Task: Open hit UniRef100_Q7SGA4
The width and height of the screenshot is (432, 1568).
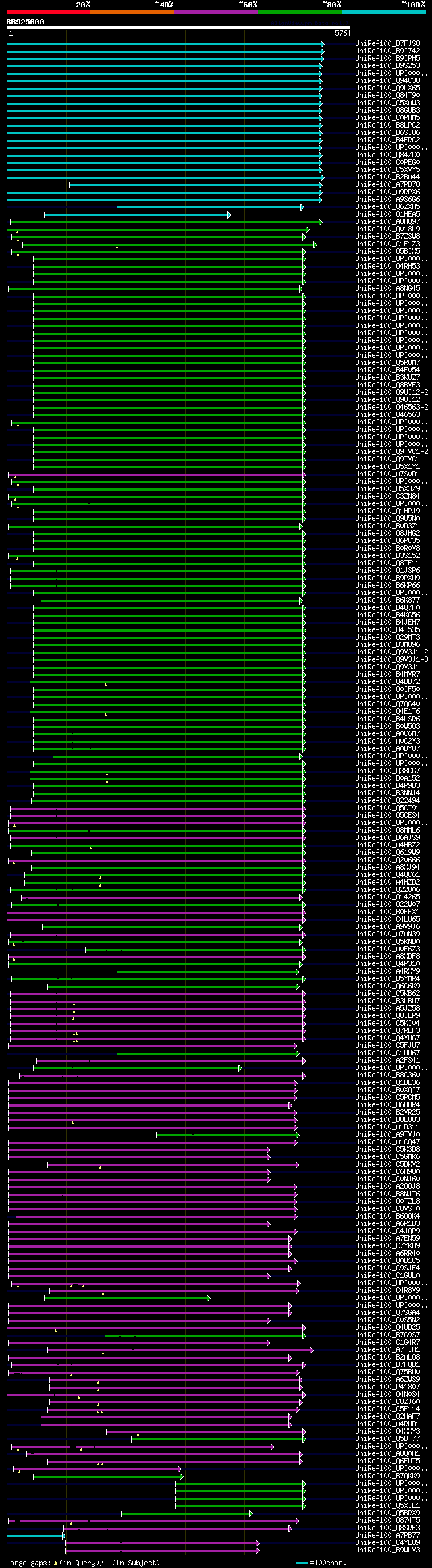Action: point(387,1313)
